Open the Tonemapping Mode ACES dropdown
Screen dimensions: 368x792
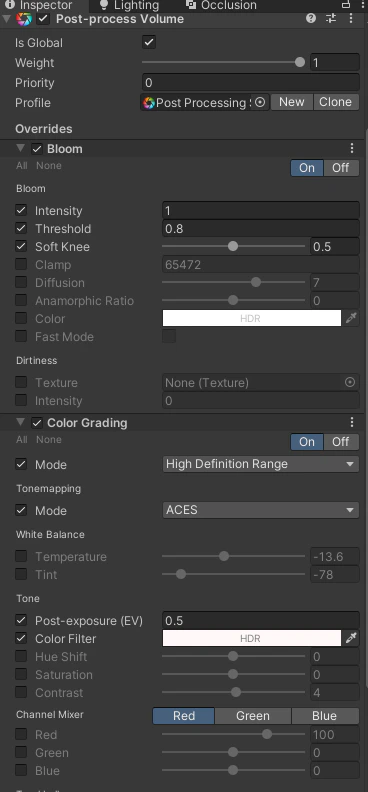[260, 510]
